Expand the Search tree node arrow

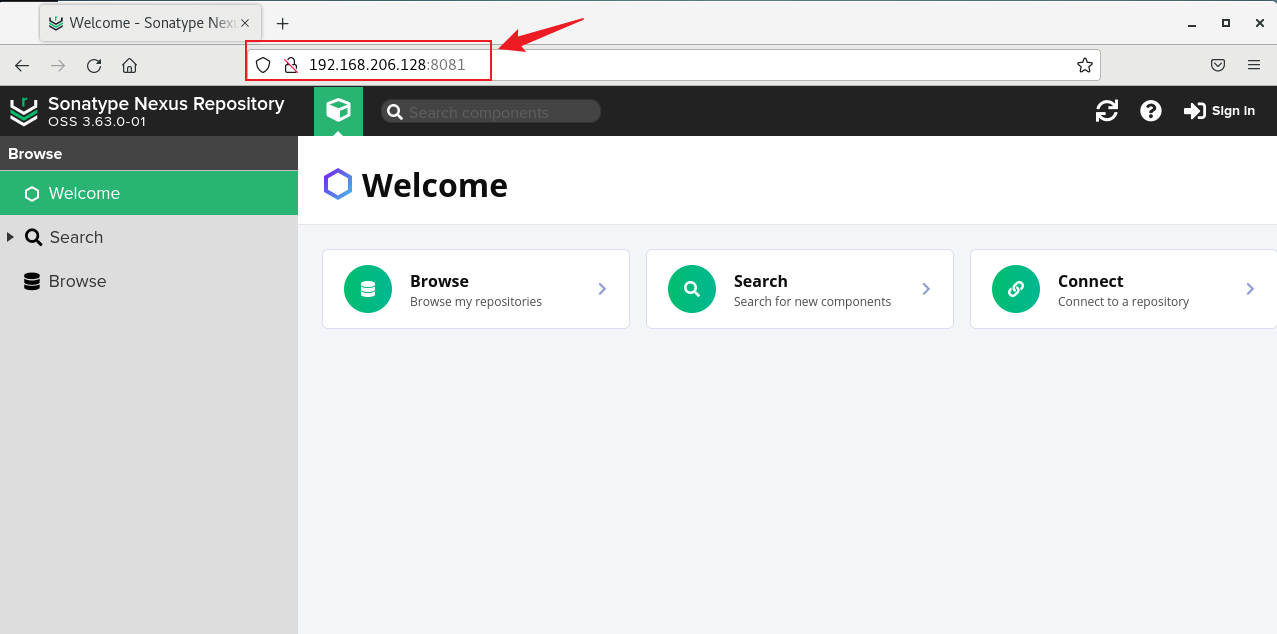tap(10, 237)
